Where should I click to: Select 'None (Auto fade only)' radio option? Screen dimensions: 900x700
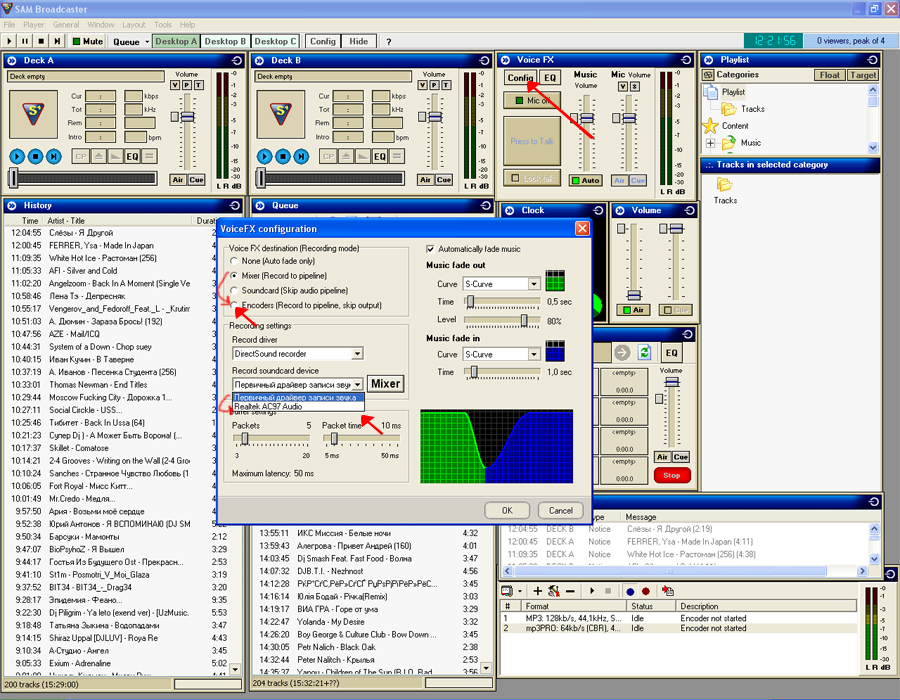click(234, 260)
